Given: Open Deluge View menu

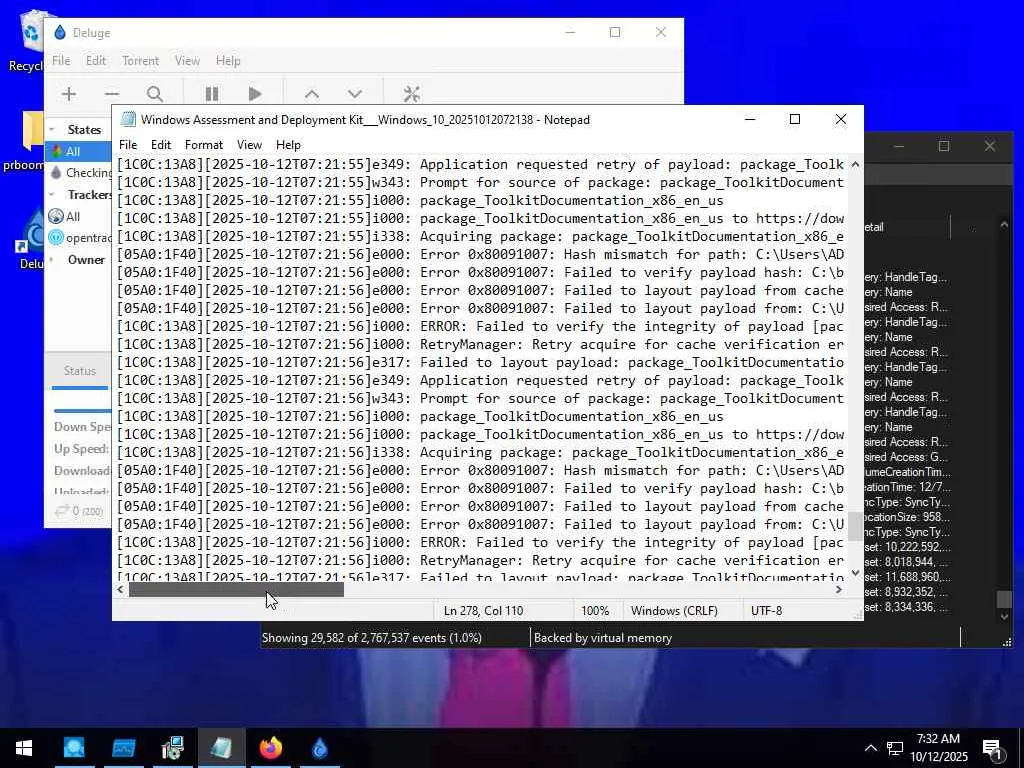Looking at the screenshot, I should (x=187, y=61).
